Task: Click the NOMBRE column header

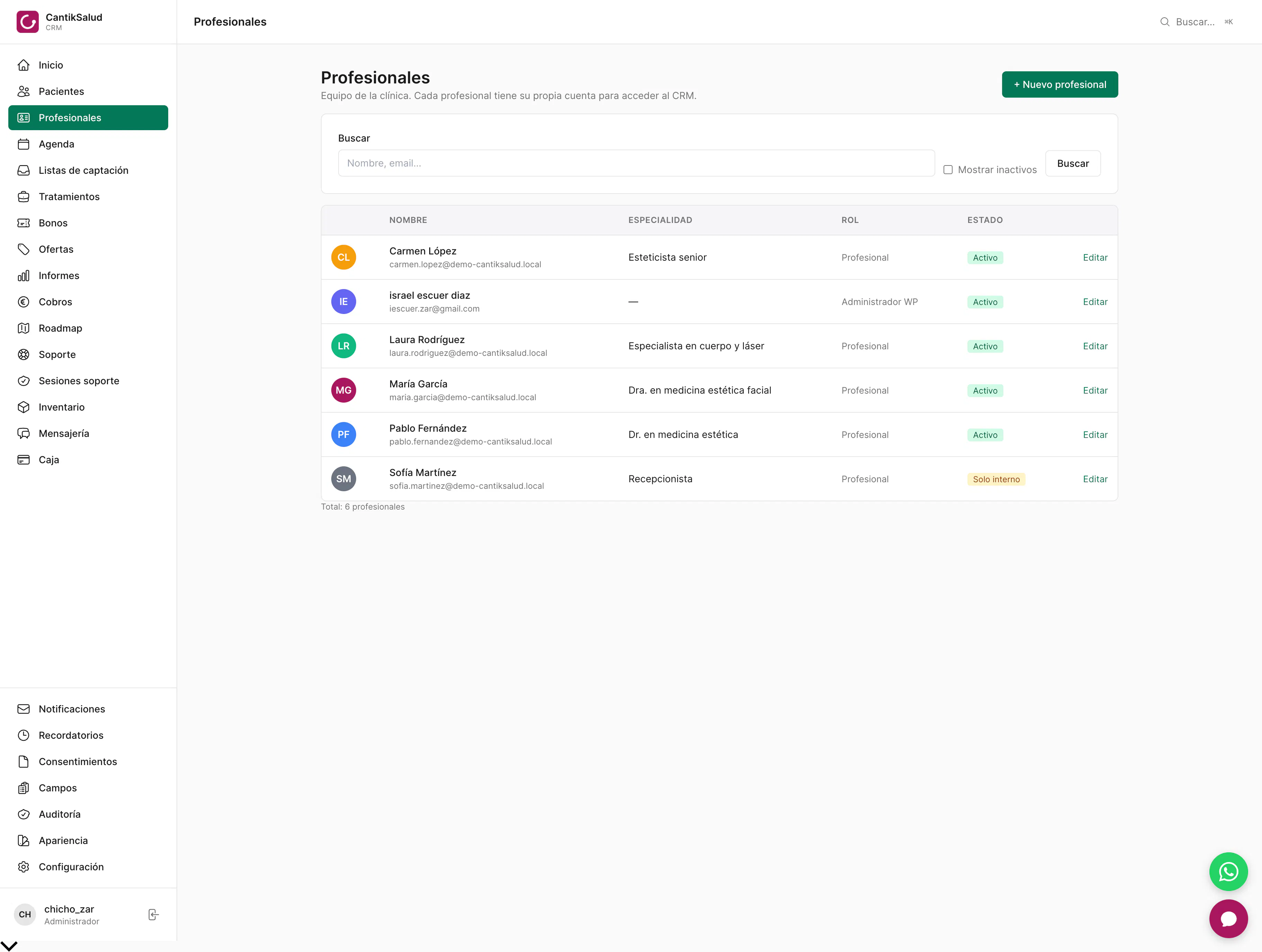Action: point(408,220)
